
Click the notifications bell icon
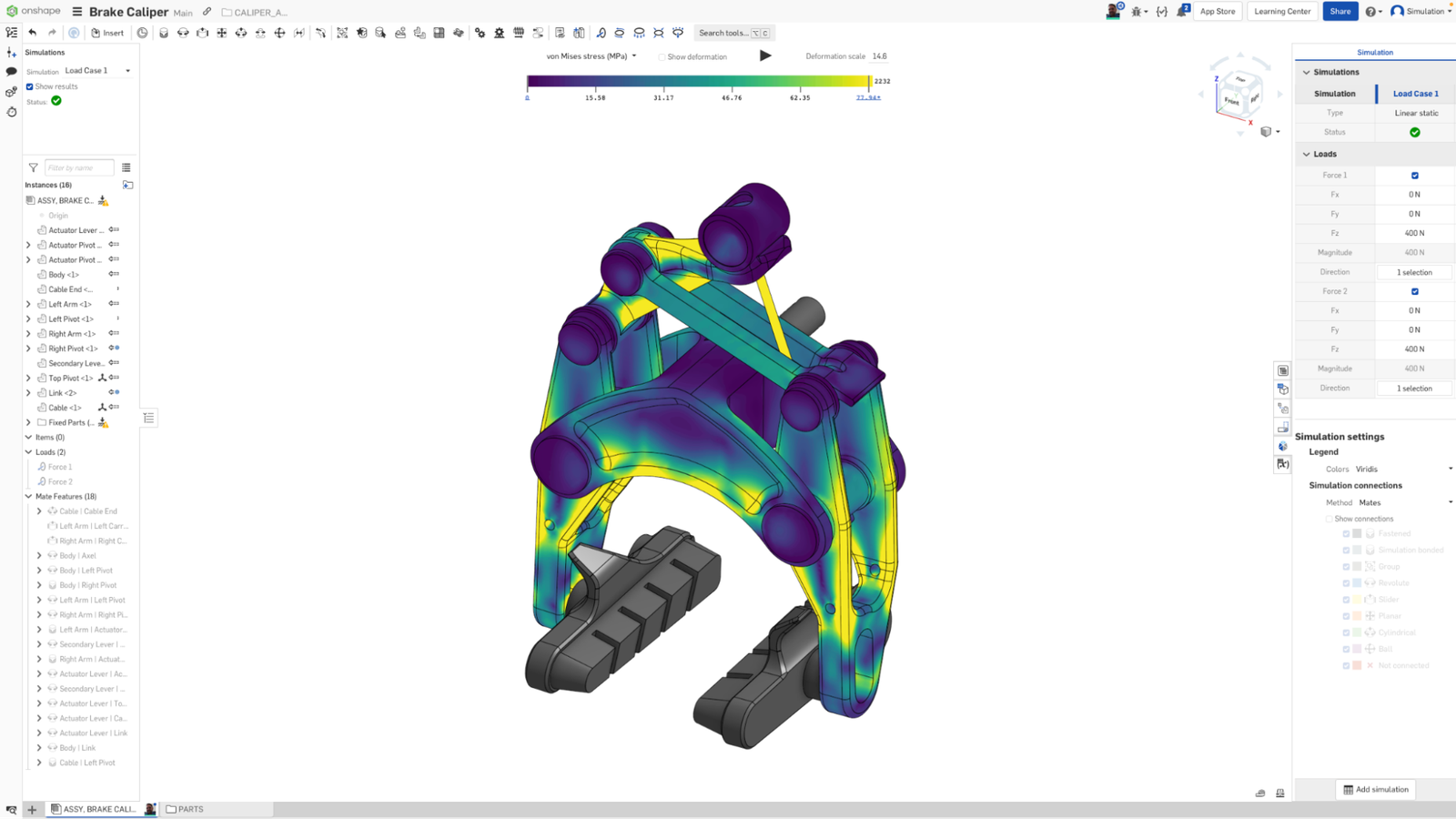pos(1180,11)
